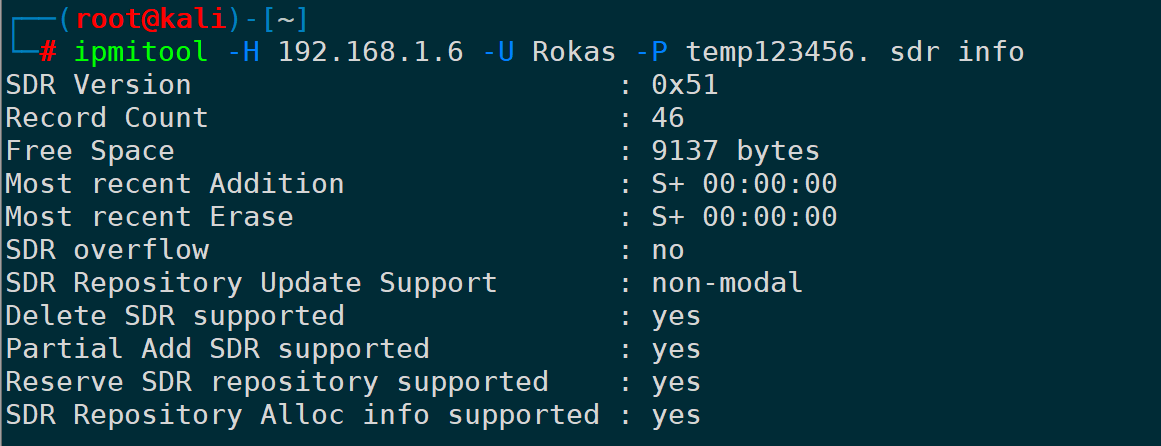Click the IP address 192.168.1.6
This screenshot has height=446, width=1161.
pyautogui.click(x=370, y=52)
